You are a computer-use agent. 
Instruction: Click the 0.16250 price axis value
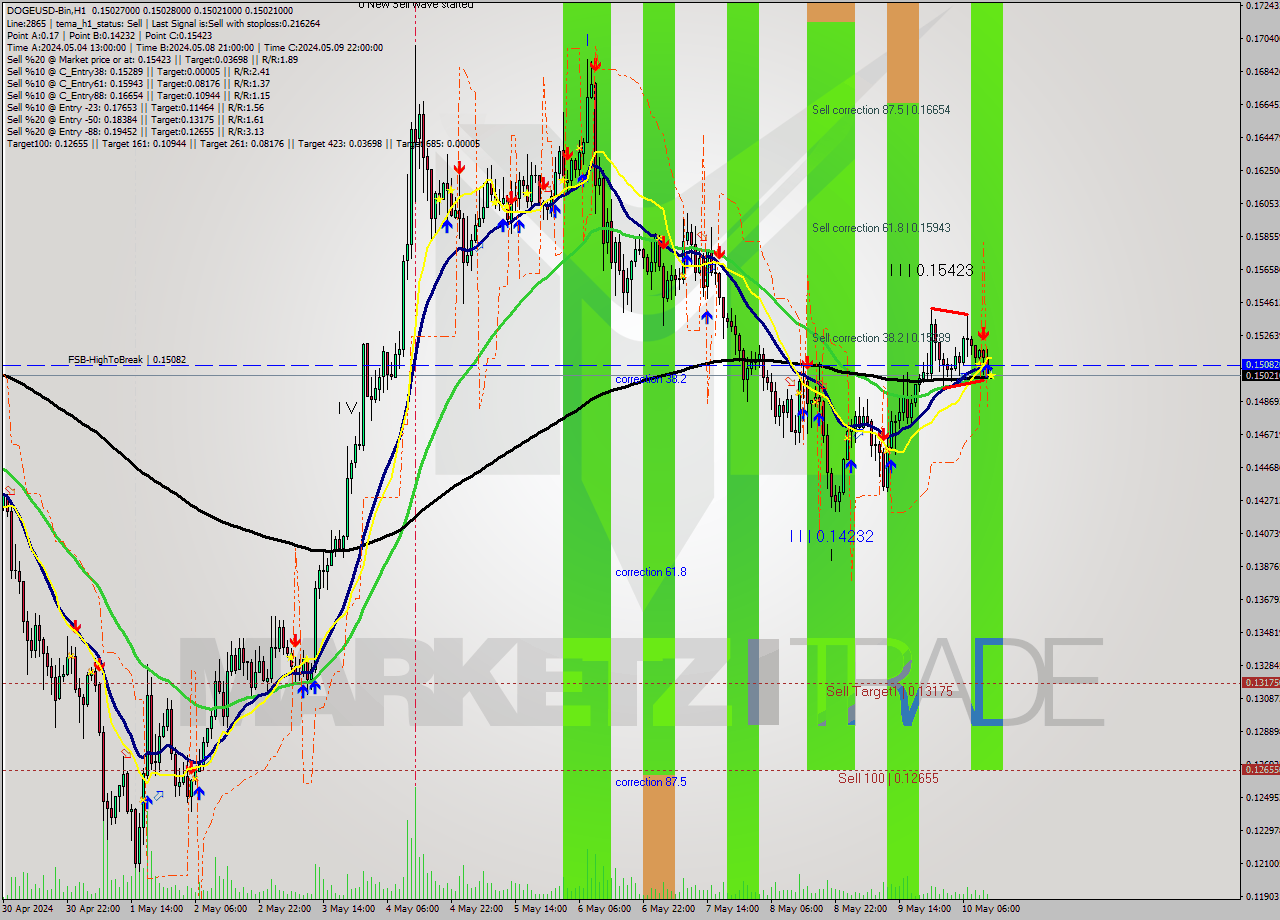(x=1262, y=170)
